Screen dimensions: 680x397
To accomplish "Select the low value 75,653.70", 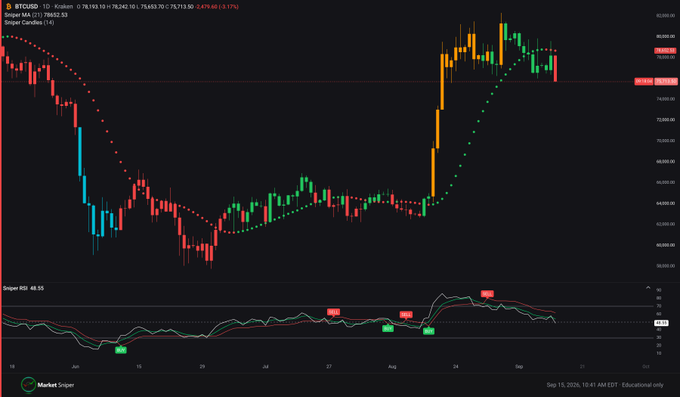I will [x=152, y=7].
